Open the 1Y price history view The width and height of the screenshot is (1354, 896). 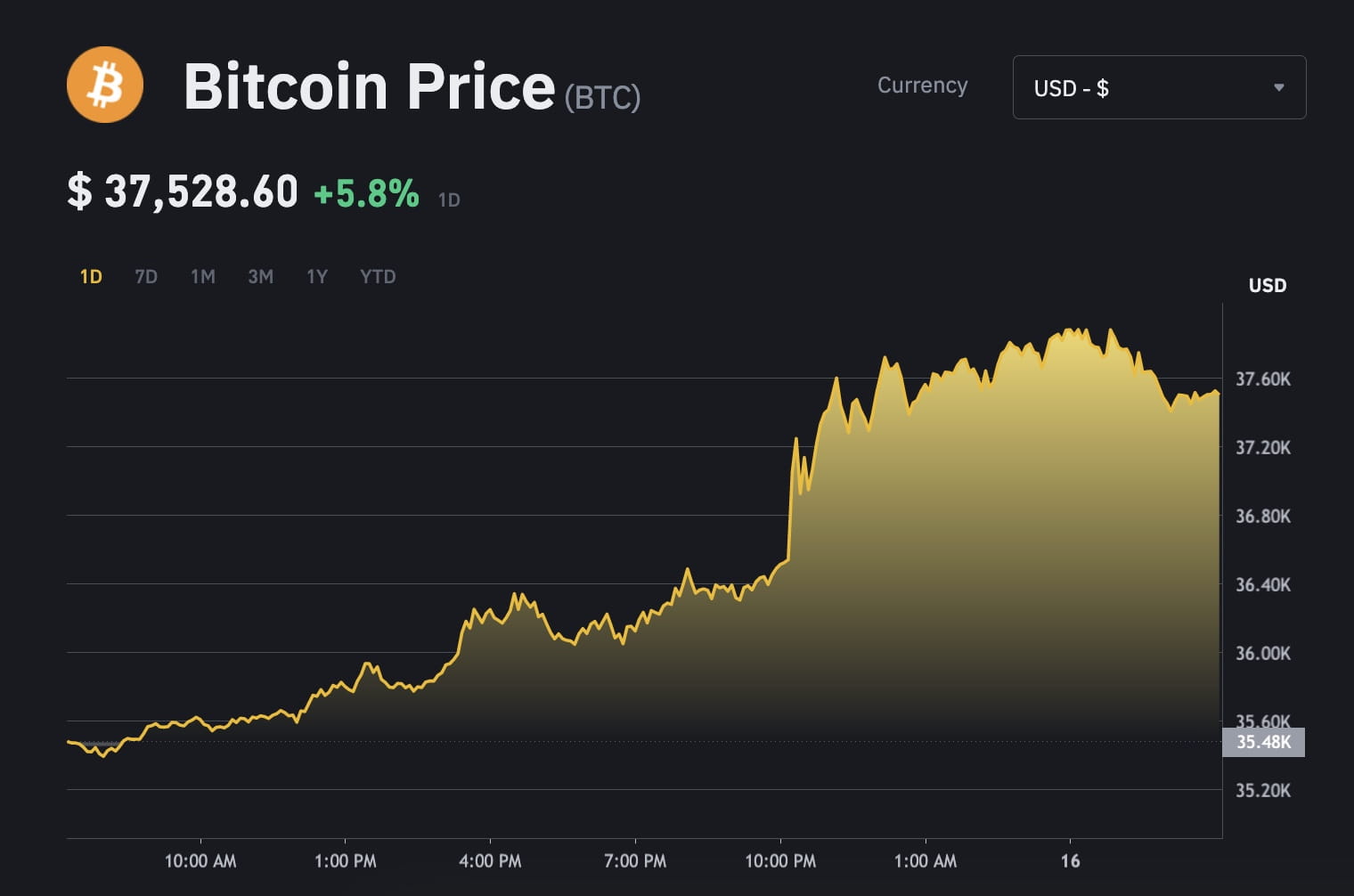[x=317, y=276]
